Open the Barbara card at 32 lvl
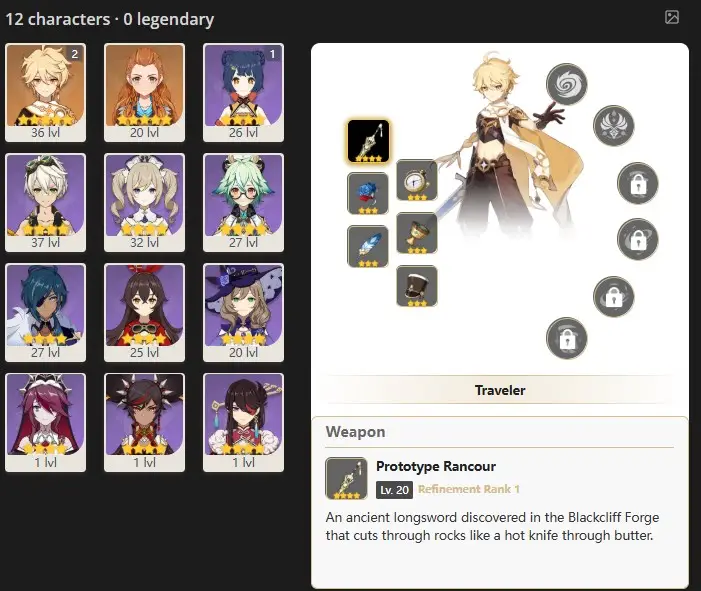Screen dimensions: 701x591 click(x=144, y=203)
